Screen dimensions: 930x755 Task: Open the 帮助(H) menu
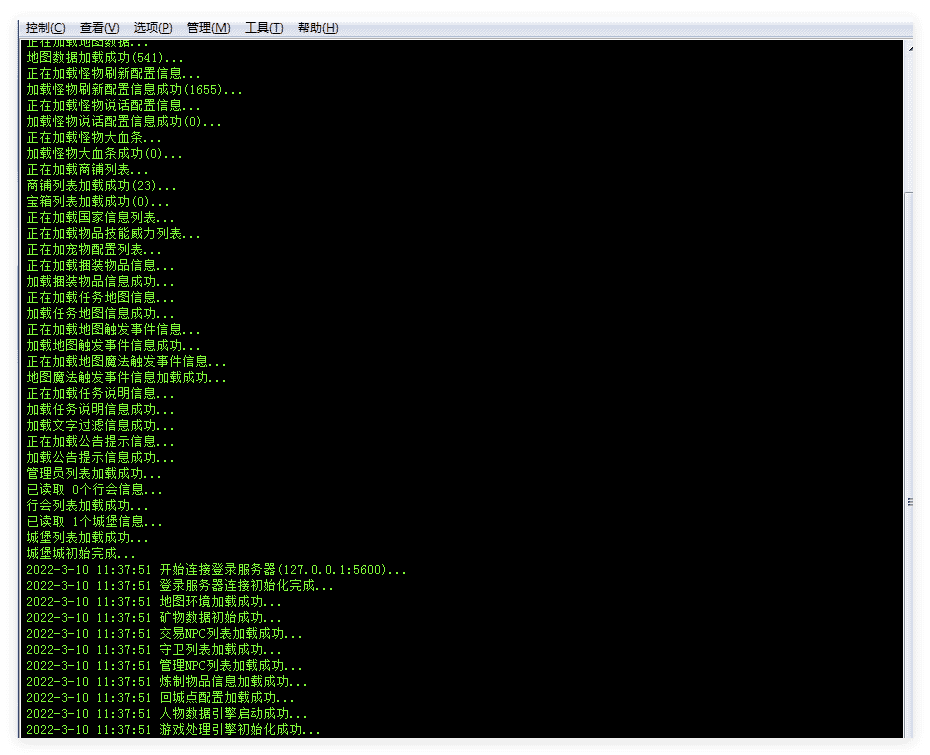click(x=318, y=28)
